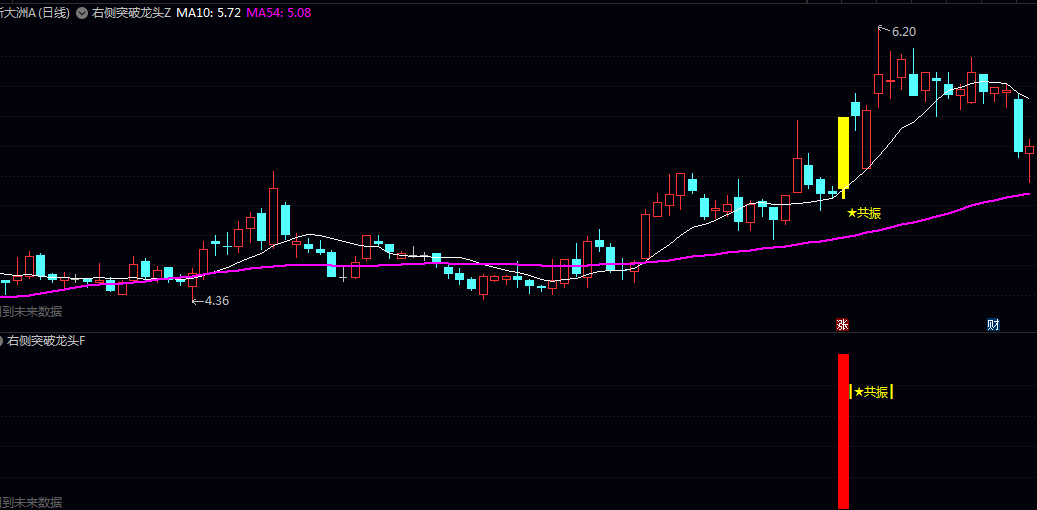The height and width of the screenshot is (510, 1037).
Task: Click the yellow ★共振 label under the candle
Action: [x=864, y=213]
